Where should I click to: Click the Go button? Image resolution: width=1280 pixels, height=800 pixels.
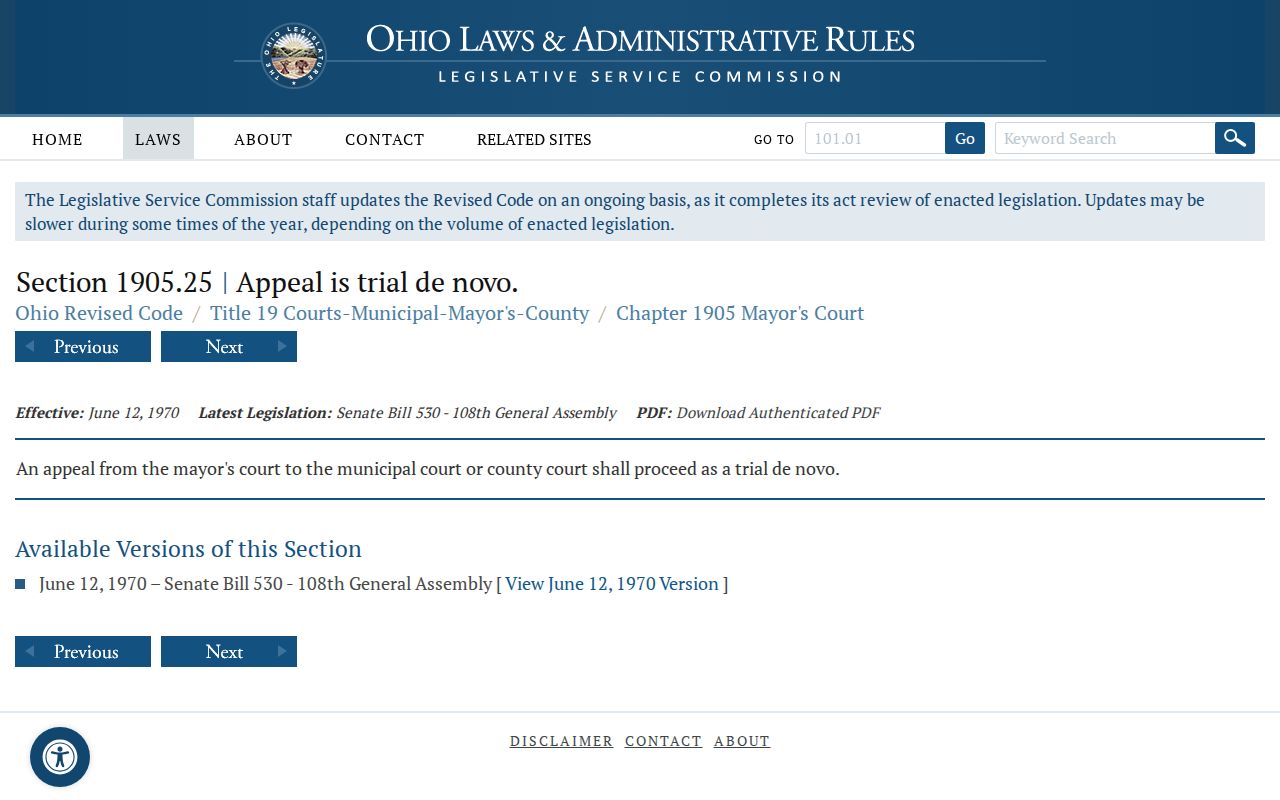[965, 138]
